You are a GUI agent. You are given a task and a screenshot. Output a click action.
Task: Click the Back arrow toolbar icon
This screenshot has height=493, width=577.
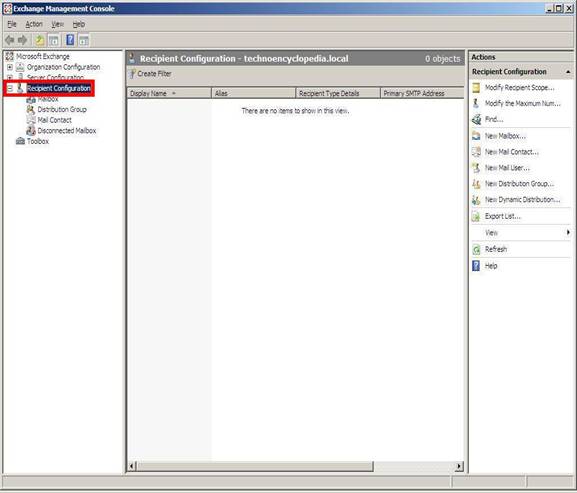(10, 40)
